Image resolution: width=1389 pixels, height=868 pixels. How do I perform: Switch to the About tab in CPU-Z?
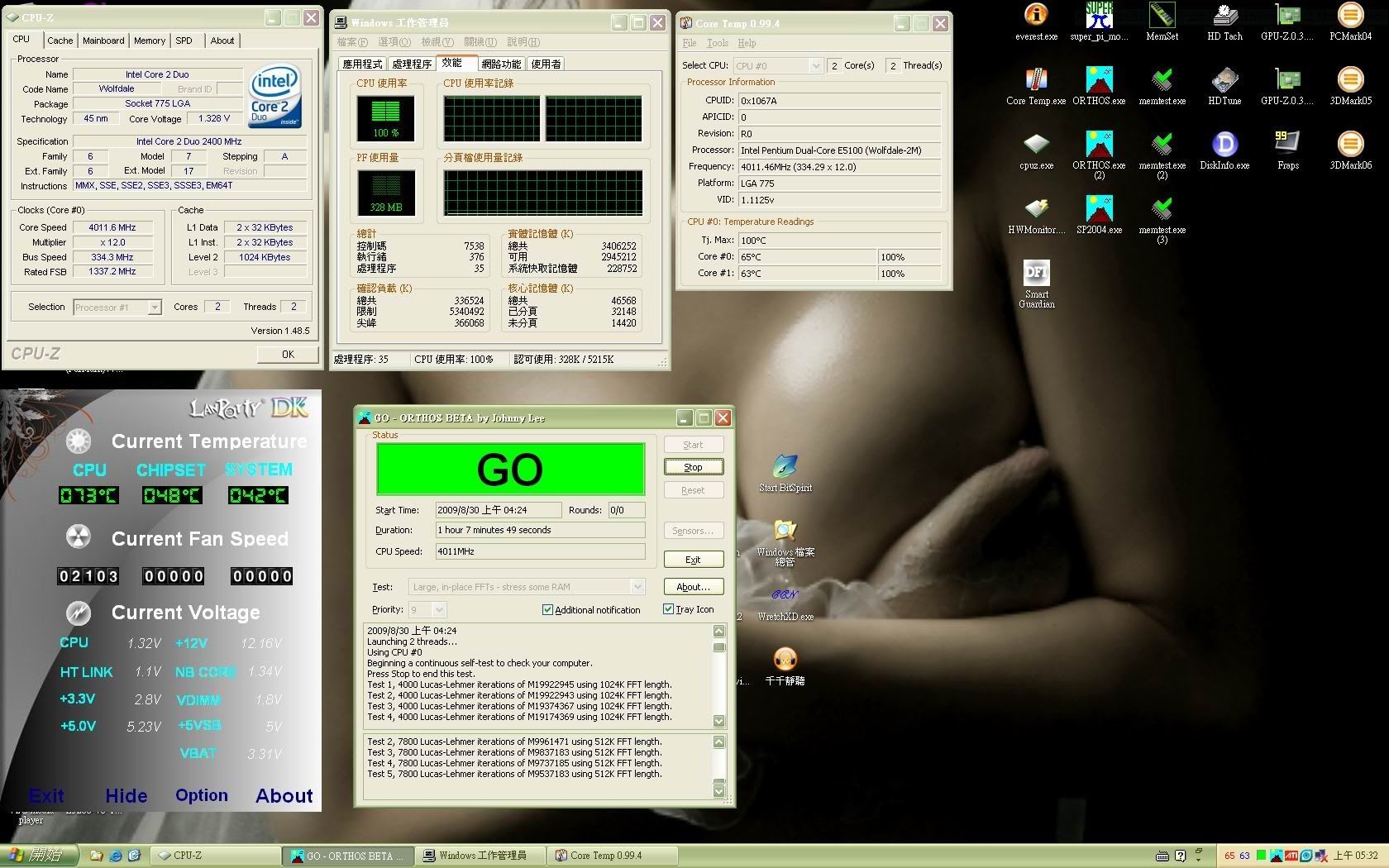coord(222,40)
